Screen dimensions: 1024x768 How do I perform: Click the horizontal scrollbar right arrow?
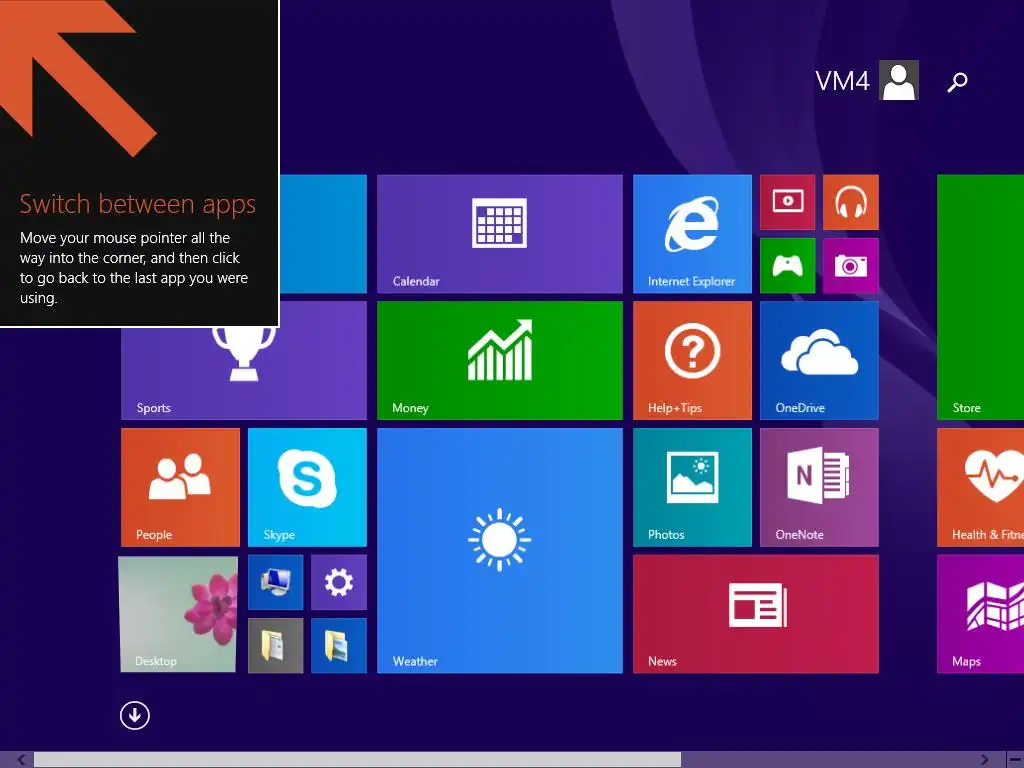984,760
